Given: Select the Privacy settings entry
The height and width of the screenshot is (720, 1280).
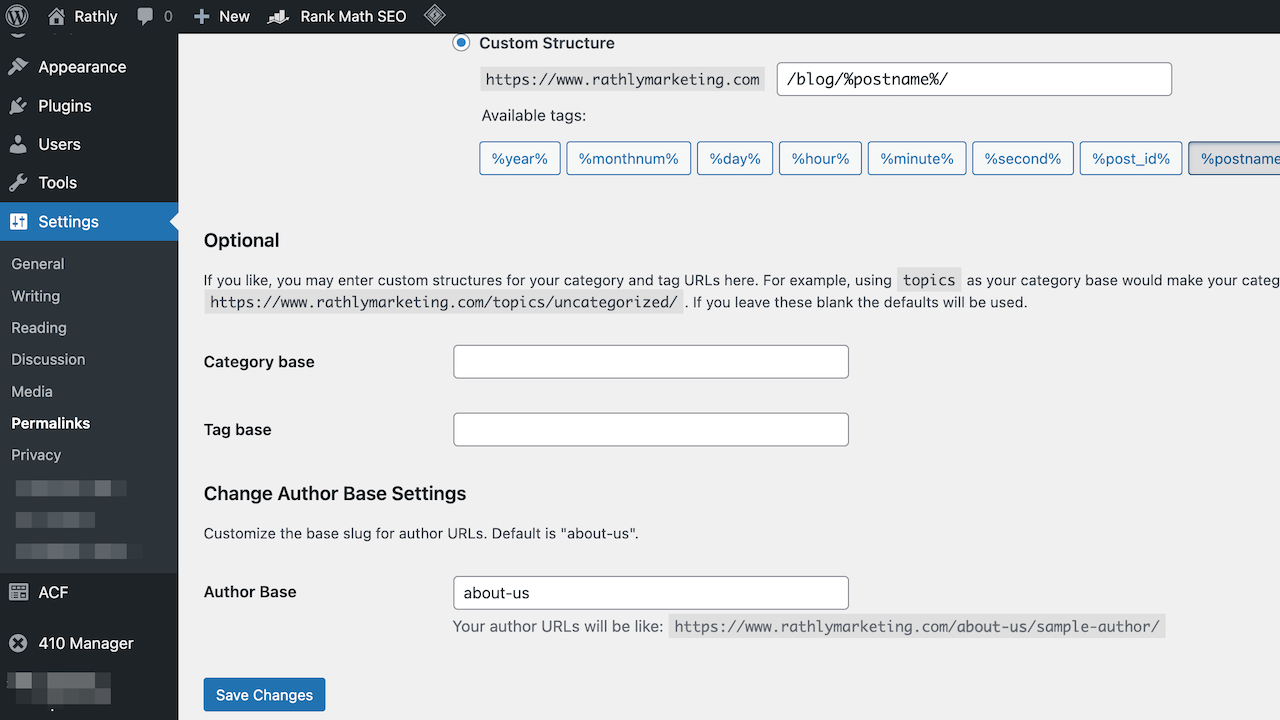Looking at the screenshot, I should pyautogui.click(x=35, y=454).
